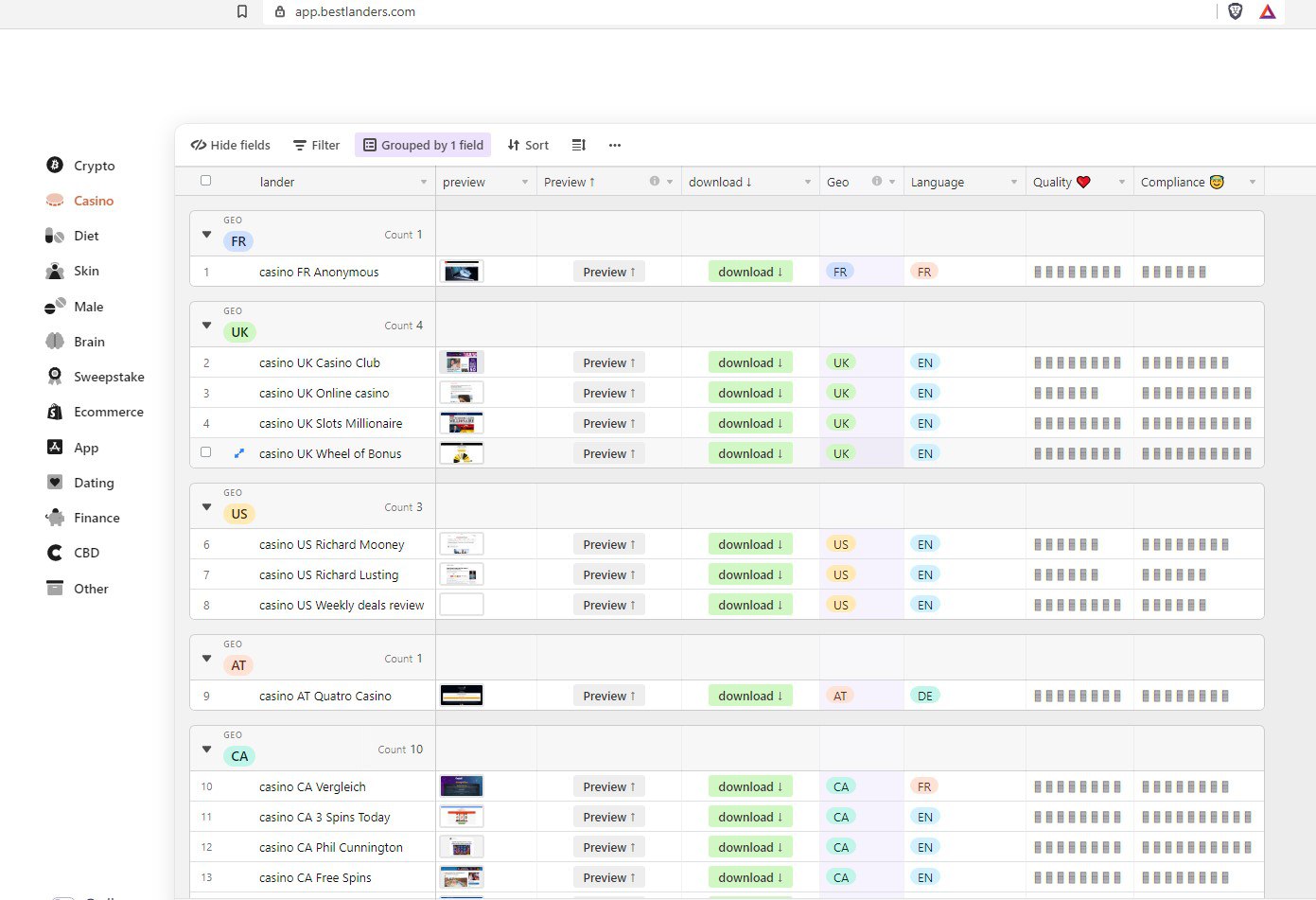Open thumbnail of casino AT Quatro Casino
The width and height of the screenshot is (1316, 900).
click(x=462, y=696)
